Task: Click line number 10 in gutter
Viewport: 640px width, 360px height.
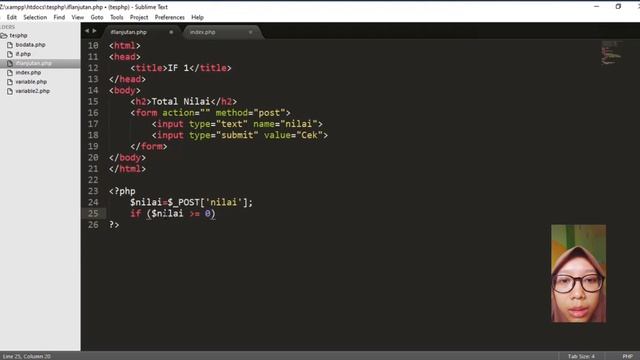Action: [x=93, y=45]
